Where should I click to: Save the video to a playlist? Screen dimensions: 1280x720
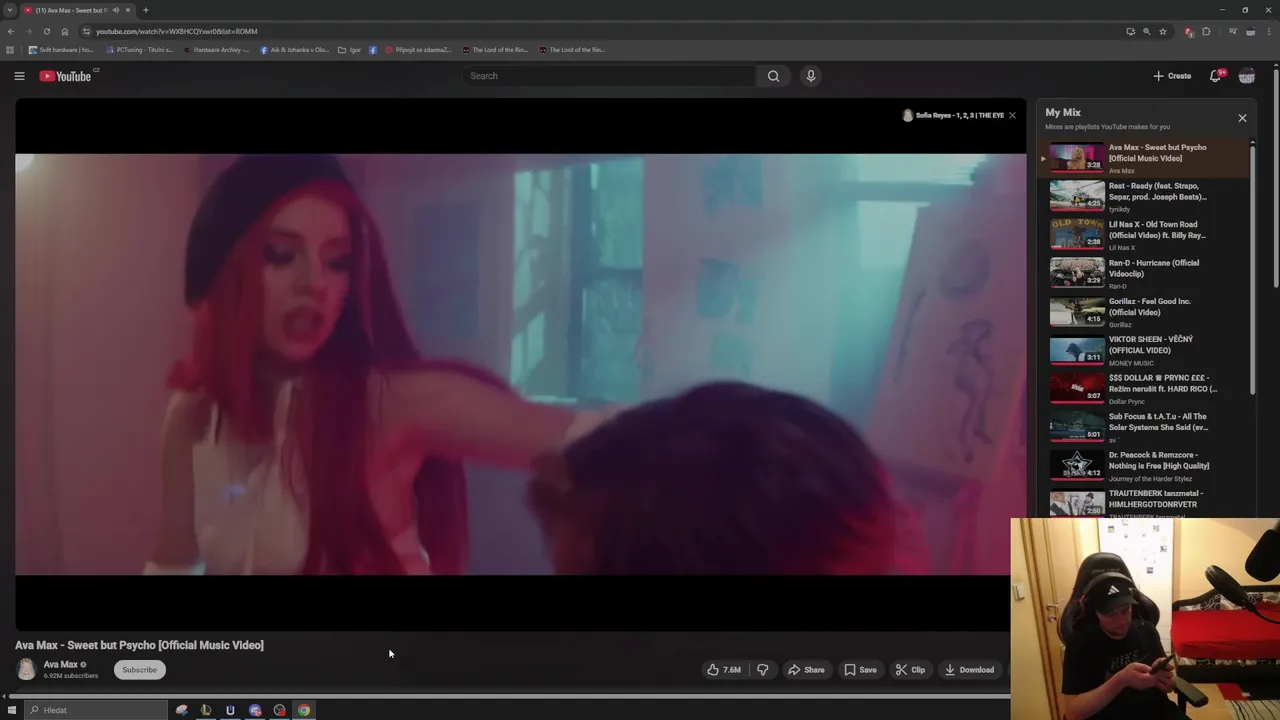(860, 670)
